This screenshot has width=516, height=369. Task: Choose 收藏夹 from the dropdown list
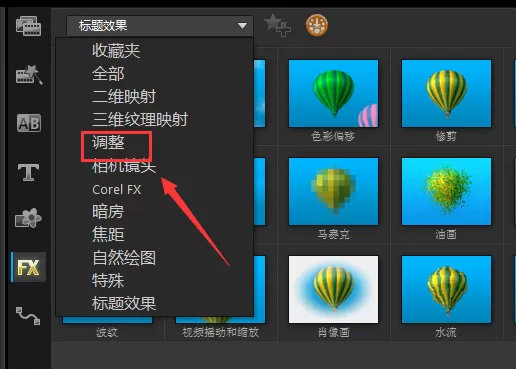116,51
